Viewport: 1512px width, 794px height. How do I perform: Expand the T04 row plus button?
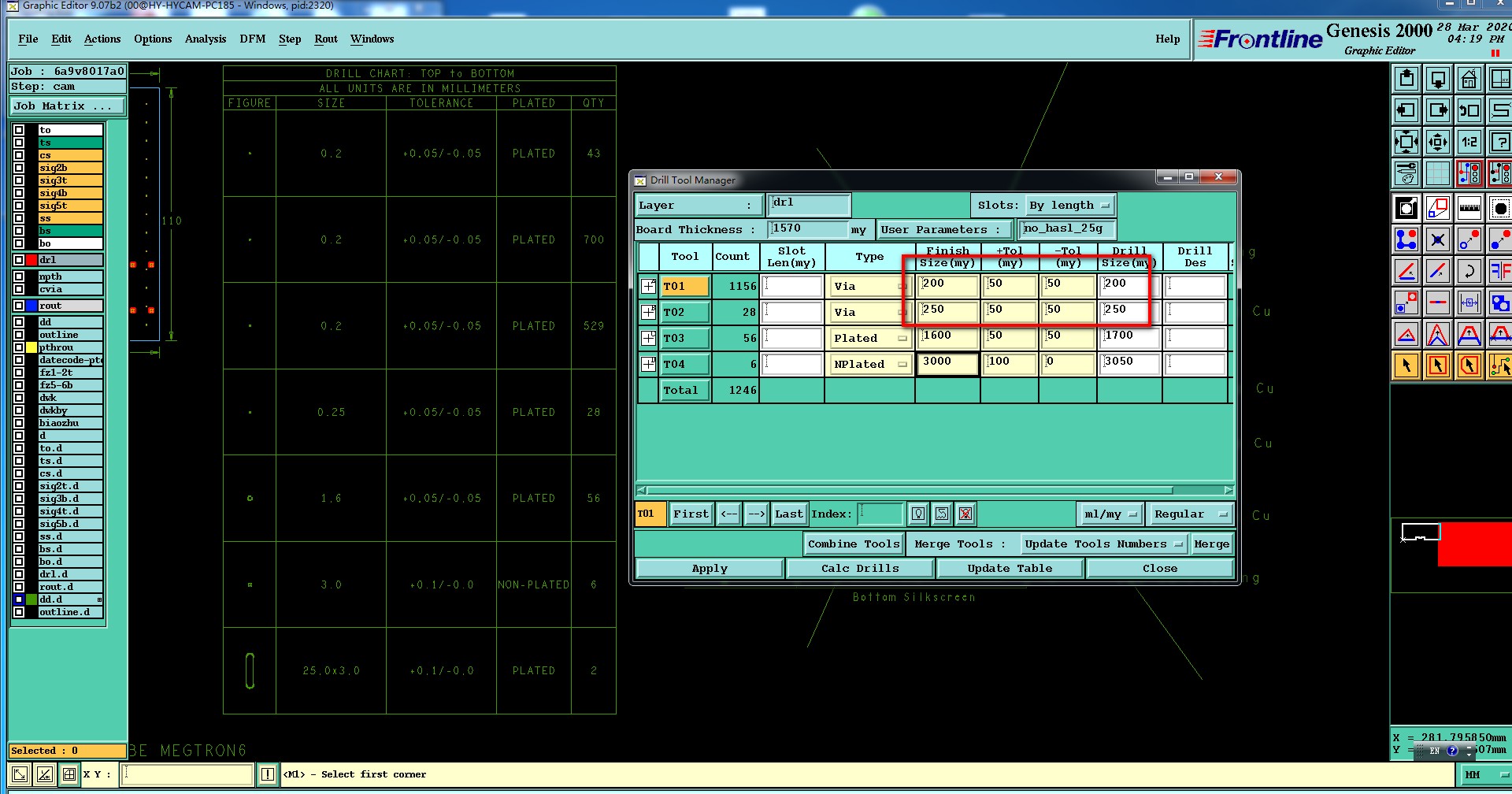tap(648, 365)
